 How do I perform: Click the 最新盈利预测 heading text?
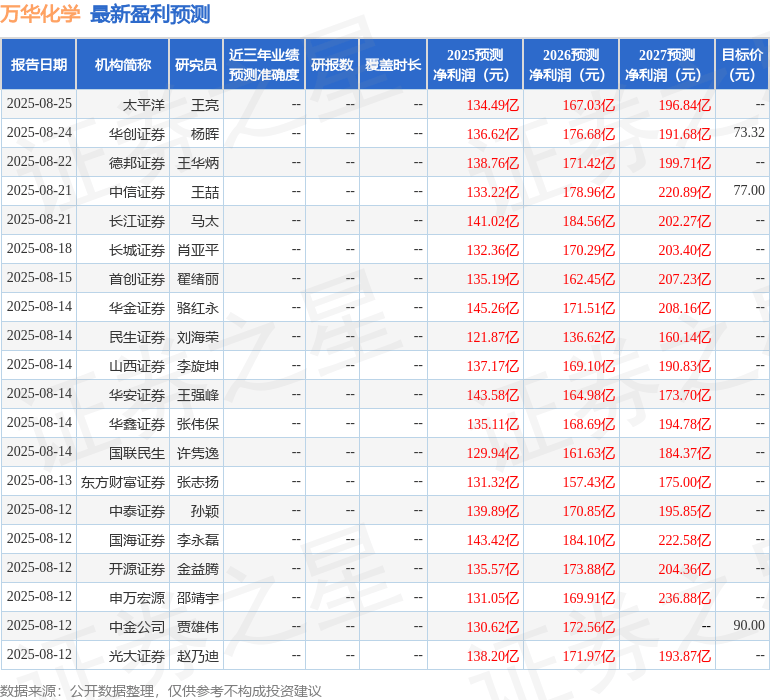[x=150, y=14]
